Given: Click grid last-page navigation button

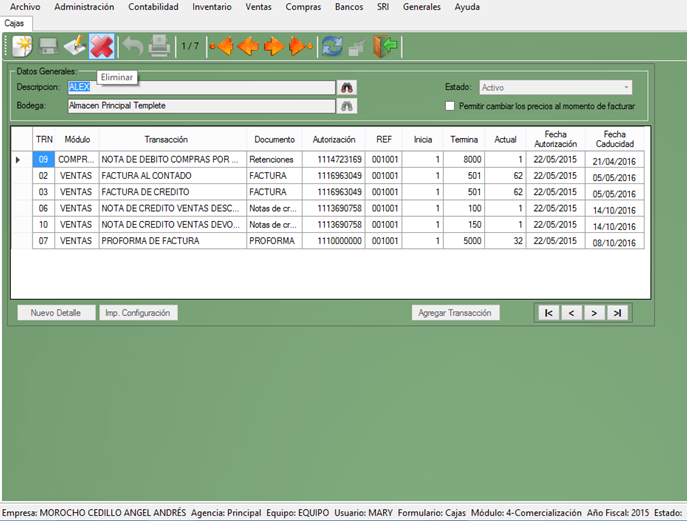Looking at the screenshot, I should [617, 313].
